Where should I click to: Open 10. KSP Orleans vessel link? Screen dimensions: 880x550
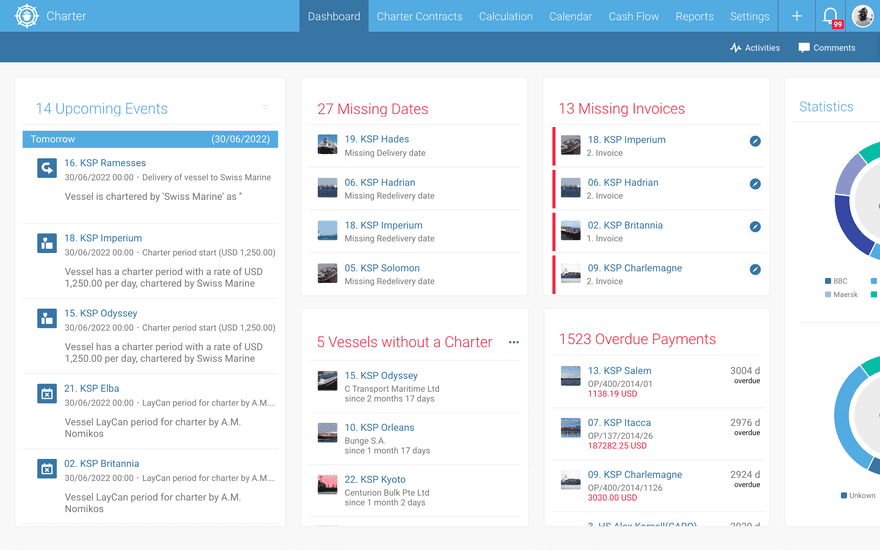(379, 428)
